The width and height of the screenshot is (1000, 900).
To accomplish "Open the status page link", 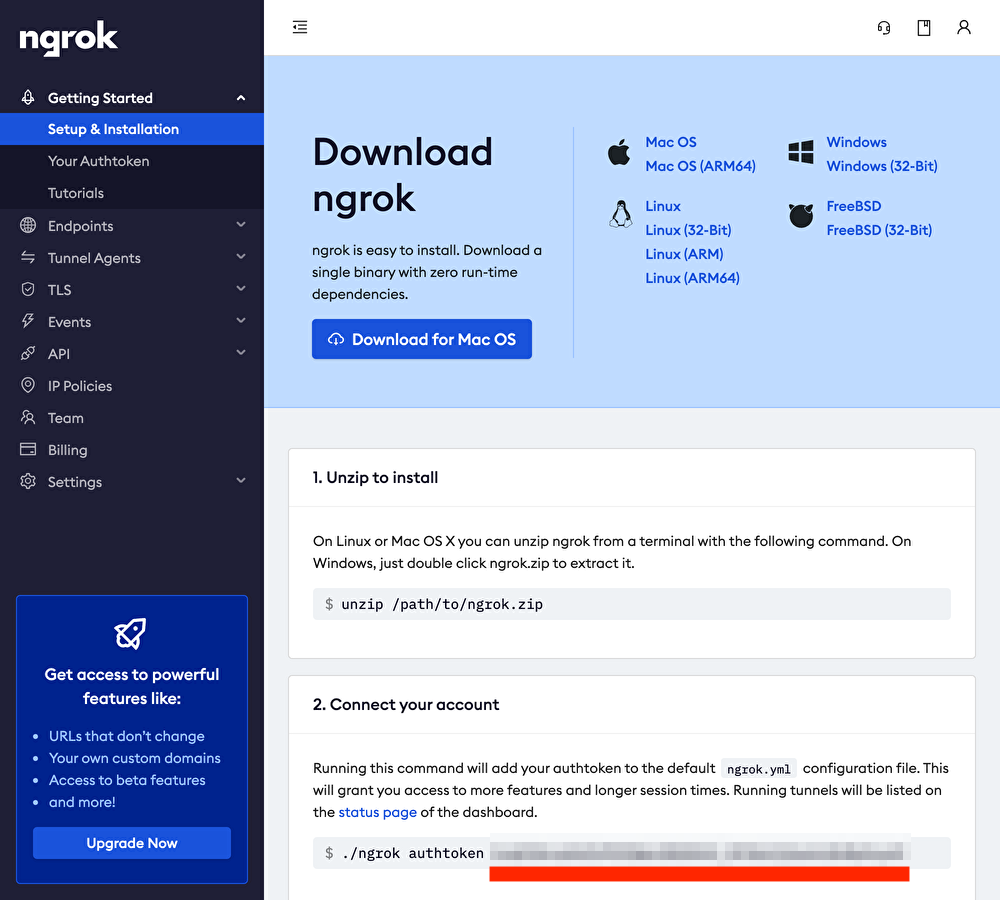I will click(x=378, y=812).
